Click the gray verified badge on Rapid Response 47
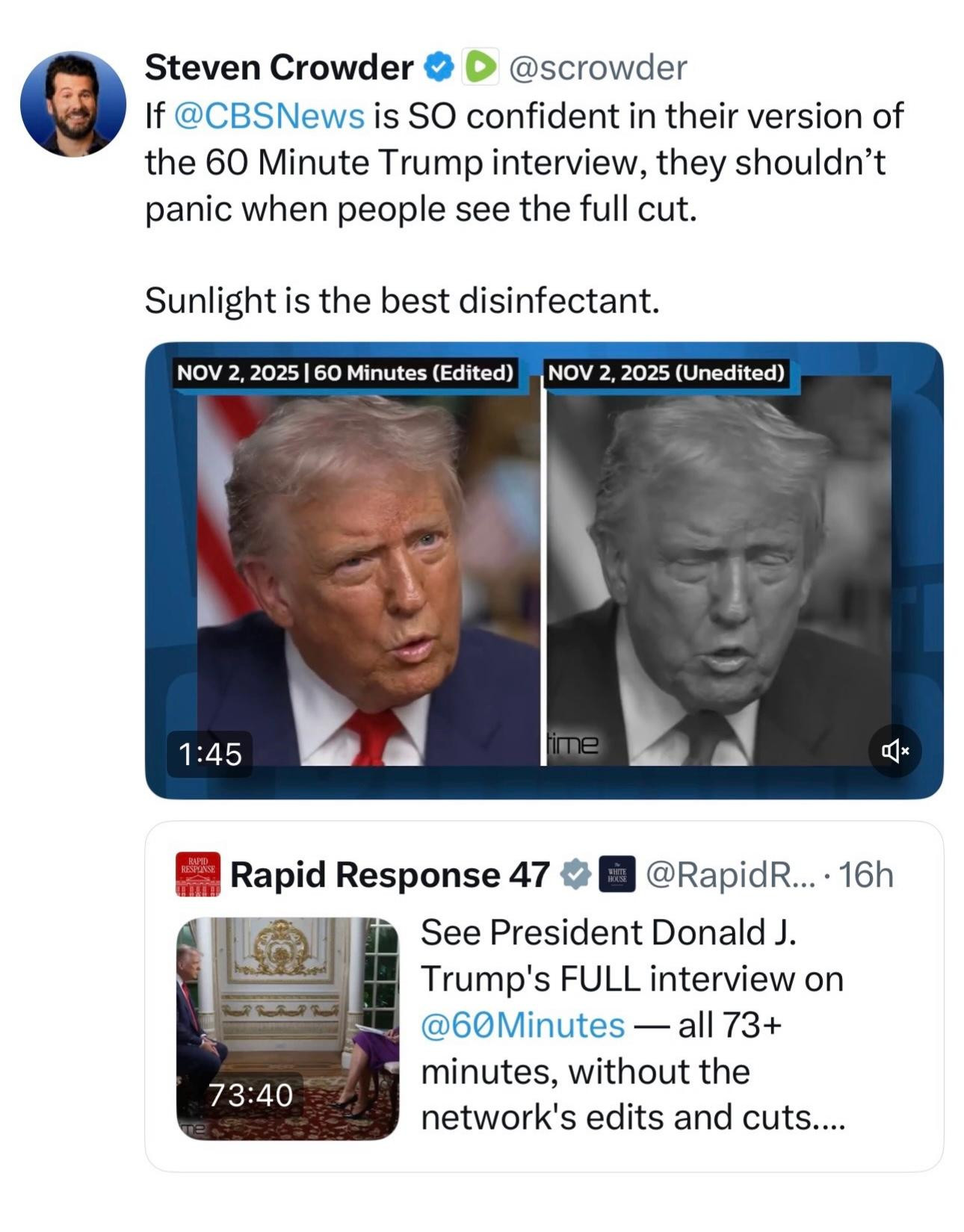The height and width of the screenshot is (1232, 964). (575, 874)
